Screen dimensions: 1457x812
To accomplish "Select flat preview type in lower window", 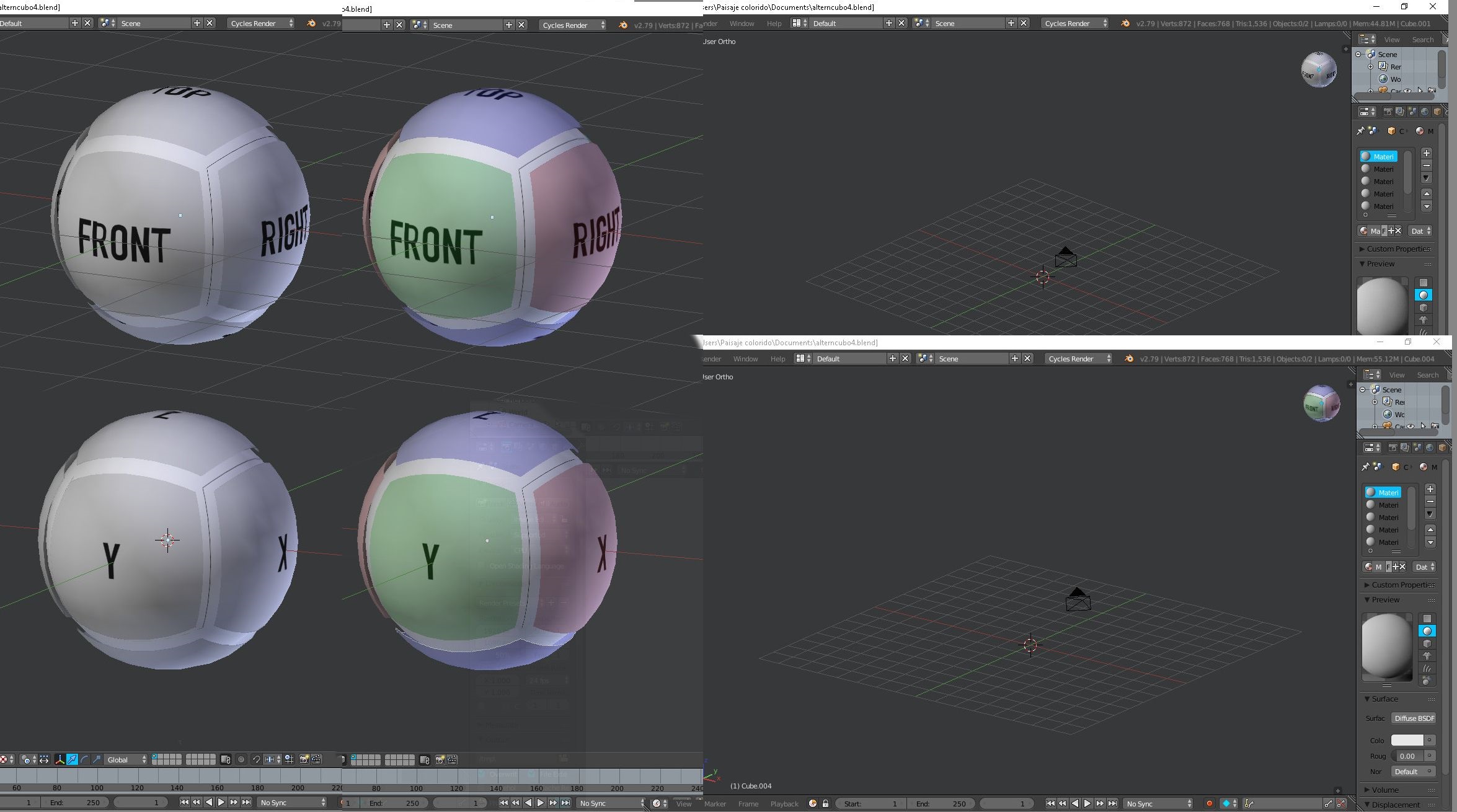I will [x=1427, y=619].
